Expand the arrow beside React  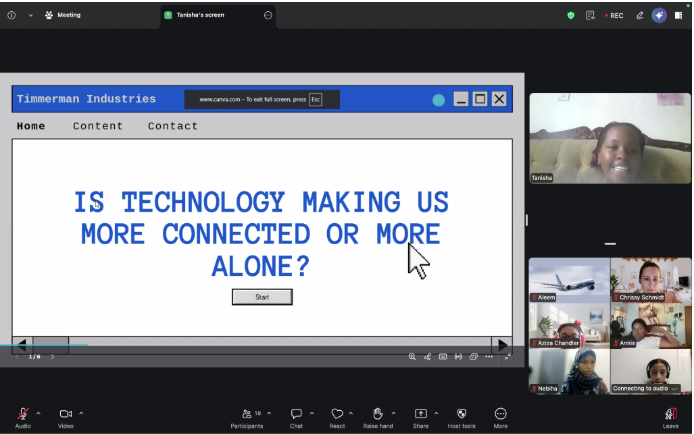click(351, 413)
